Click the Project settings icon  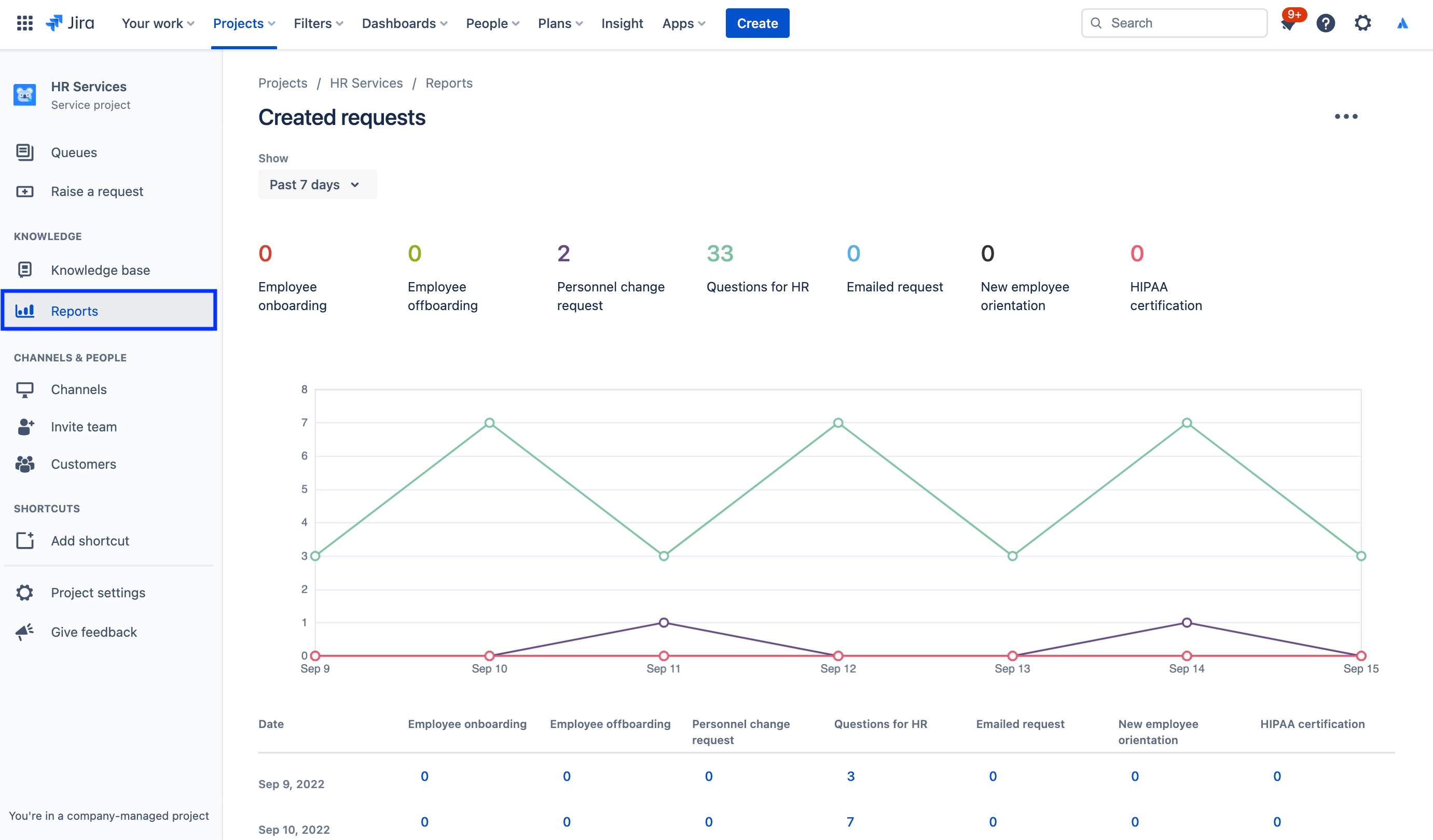point(25,592)
